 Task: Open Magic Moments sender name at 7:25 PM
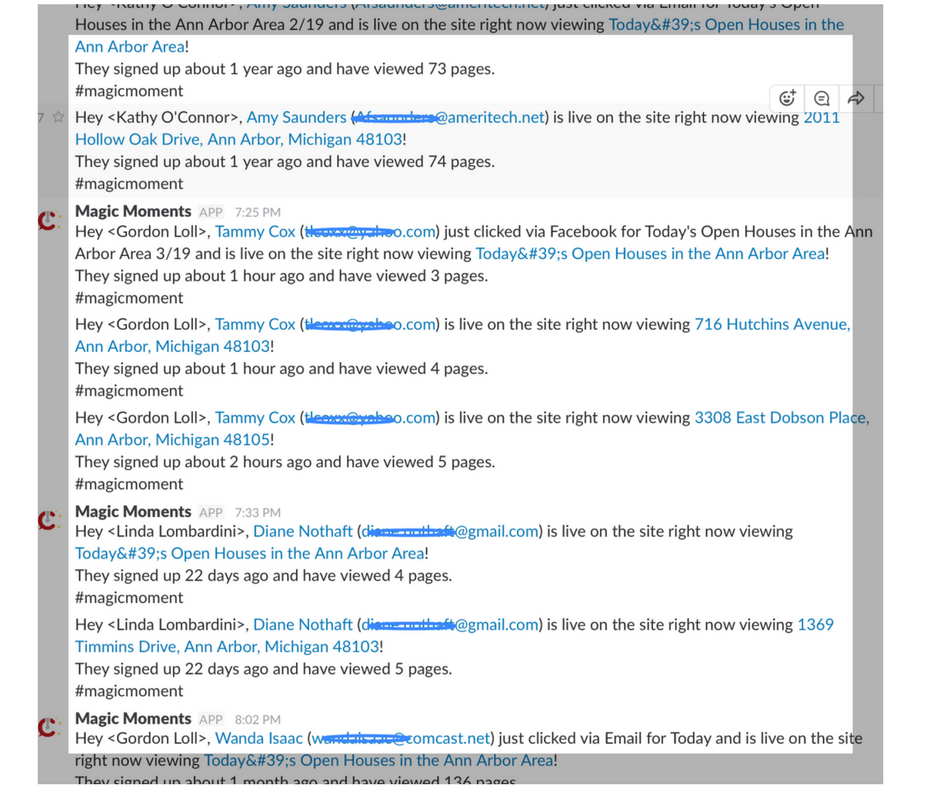coord(133,211)
